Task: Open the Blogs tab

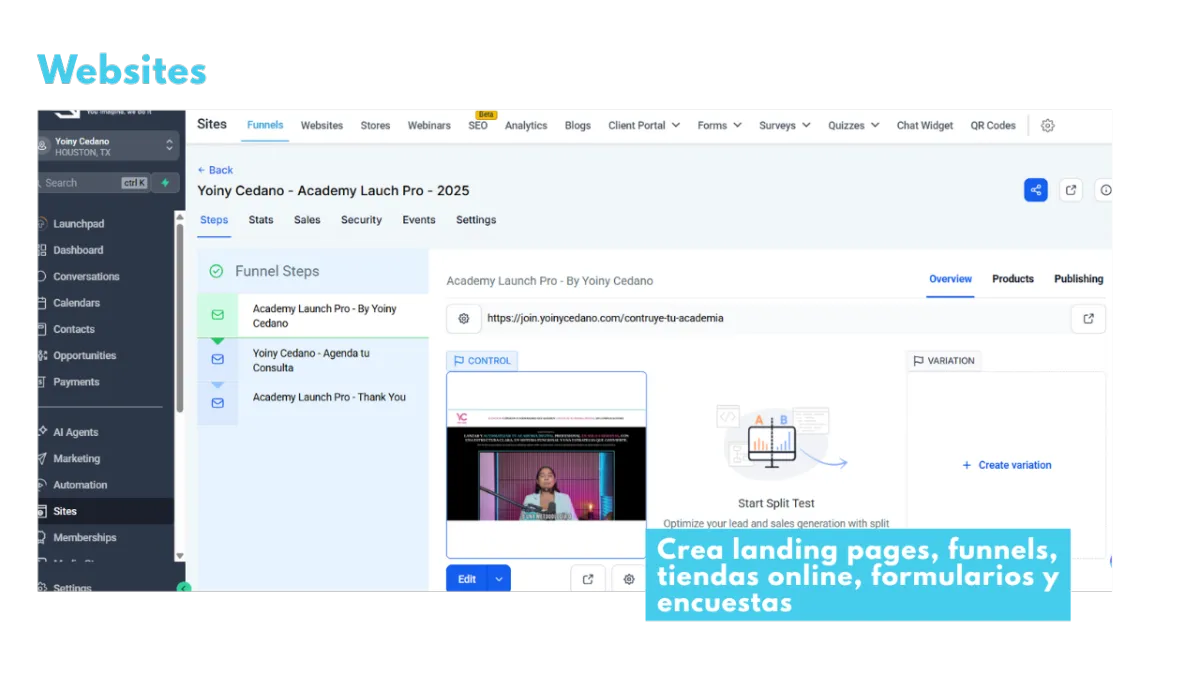Action: coord(578,125)
